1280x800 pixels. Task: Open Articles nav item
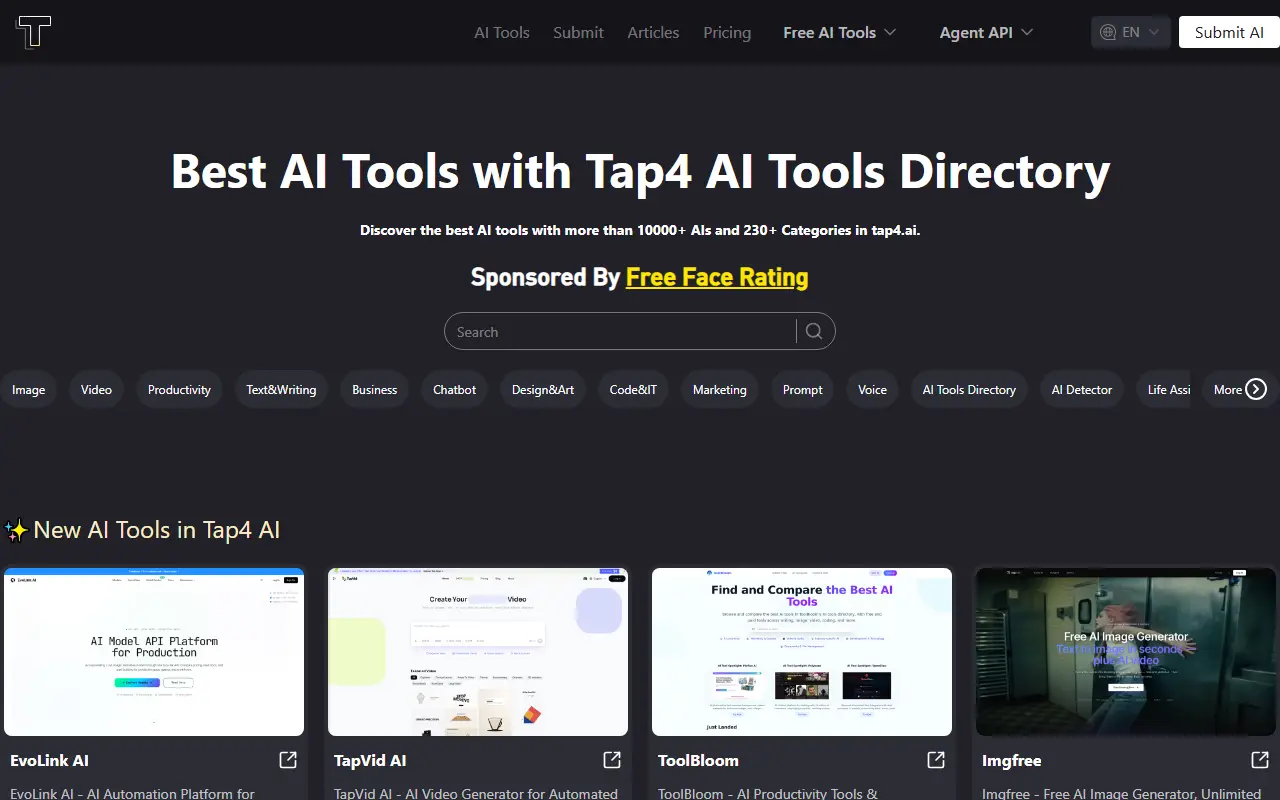pos(653,32)
